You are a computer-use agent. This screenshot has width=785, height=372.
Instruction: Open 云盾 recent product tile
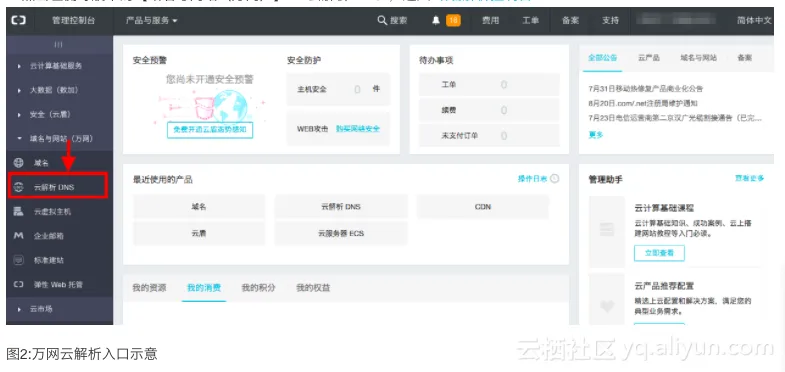(199, 233)
